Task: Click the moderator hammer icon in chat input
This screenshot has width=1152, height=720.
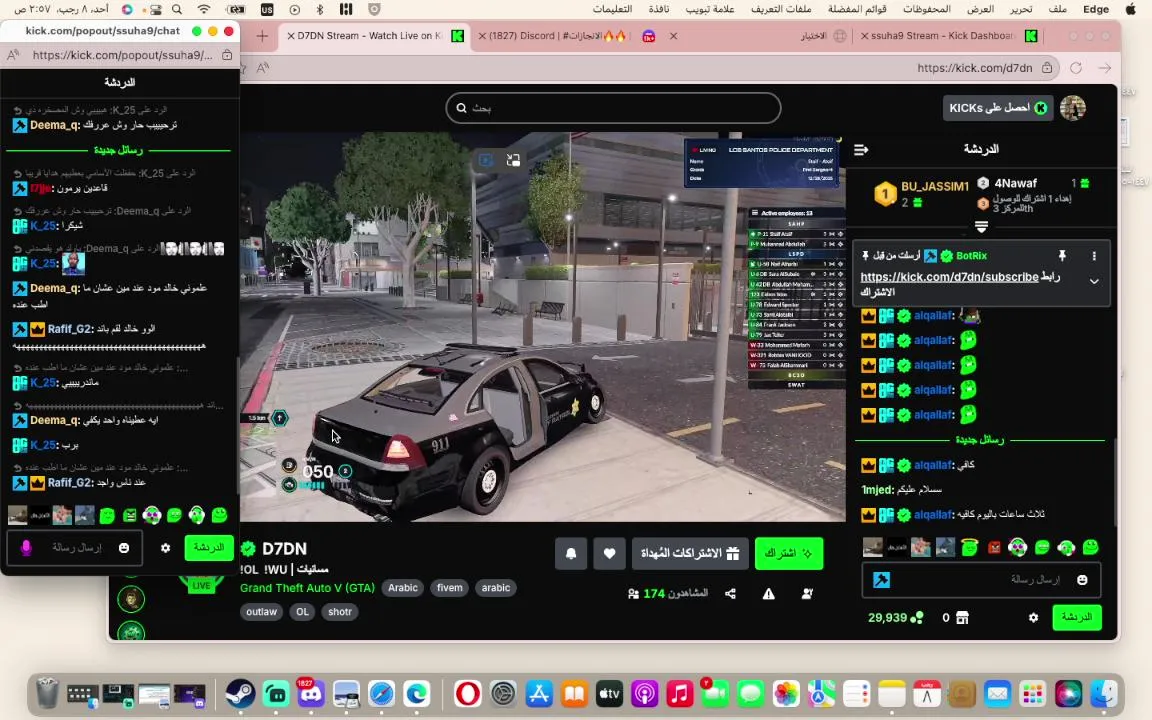Action: pyautogui.click(x=881, y=580)
